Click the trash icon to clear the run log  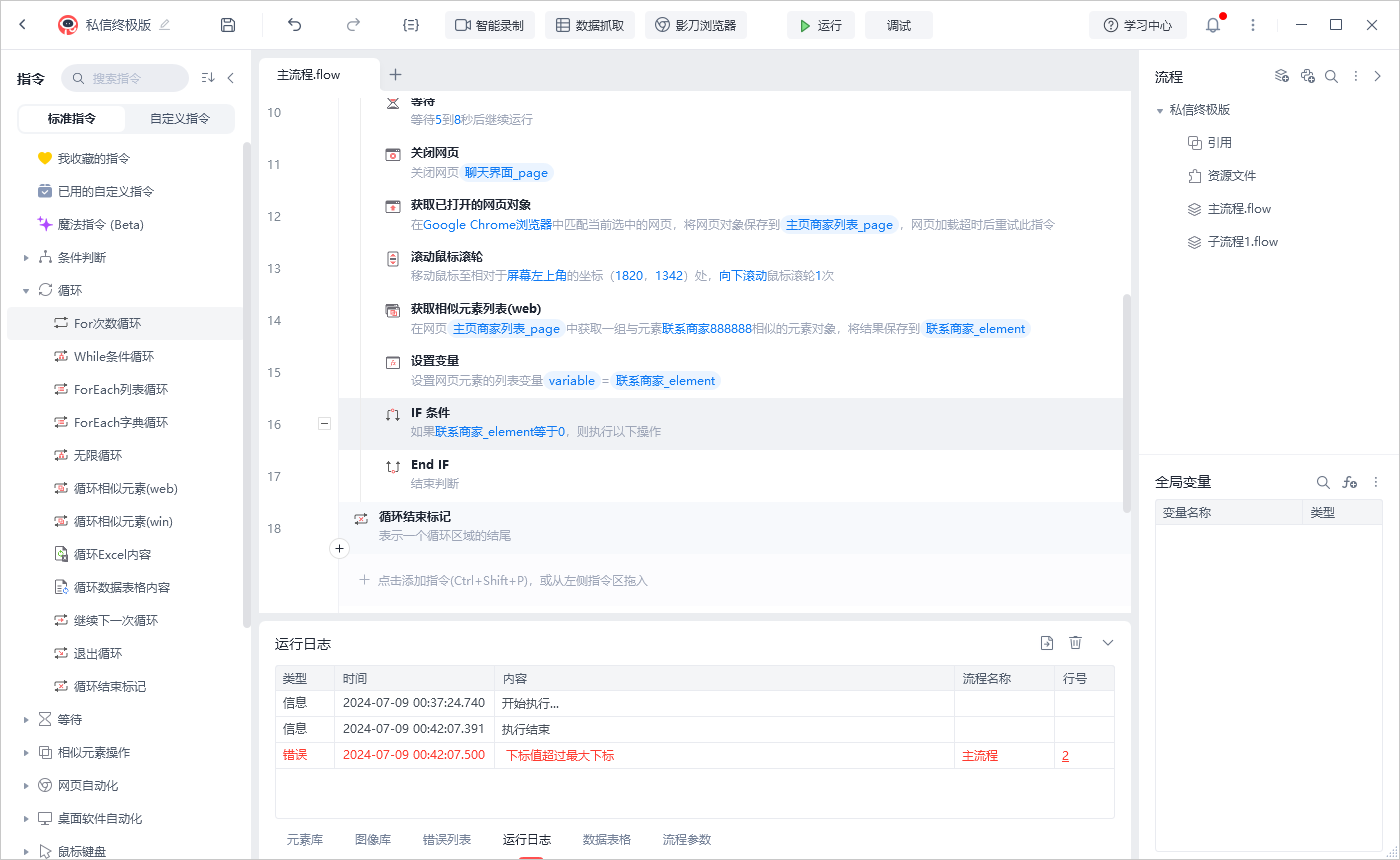[1076, 643]
